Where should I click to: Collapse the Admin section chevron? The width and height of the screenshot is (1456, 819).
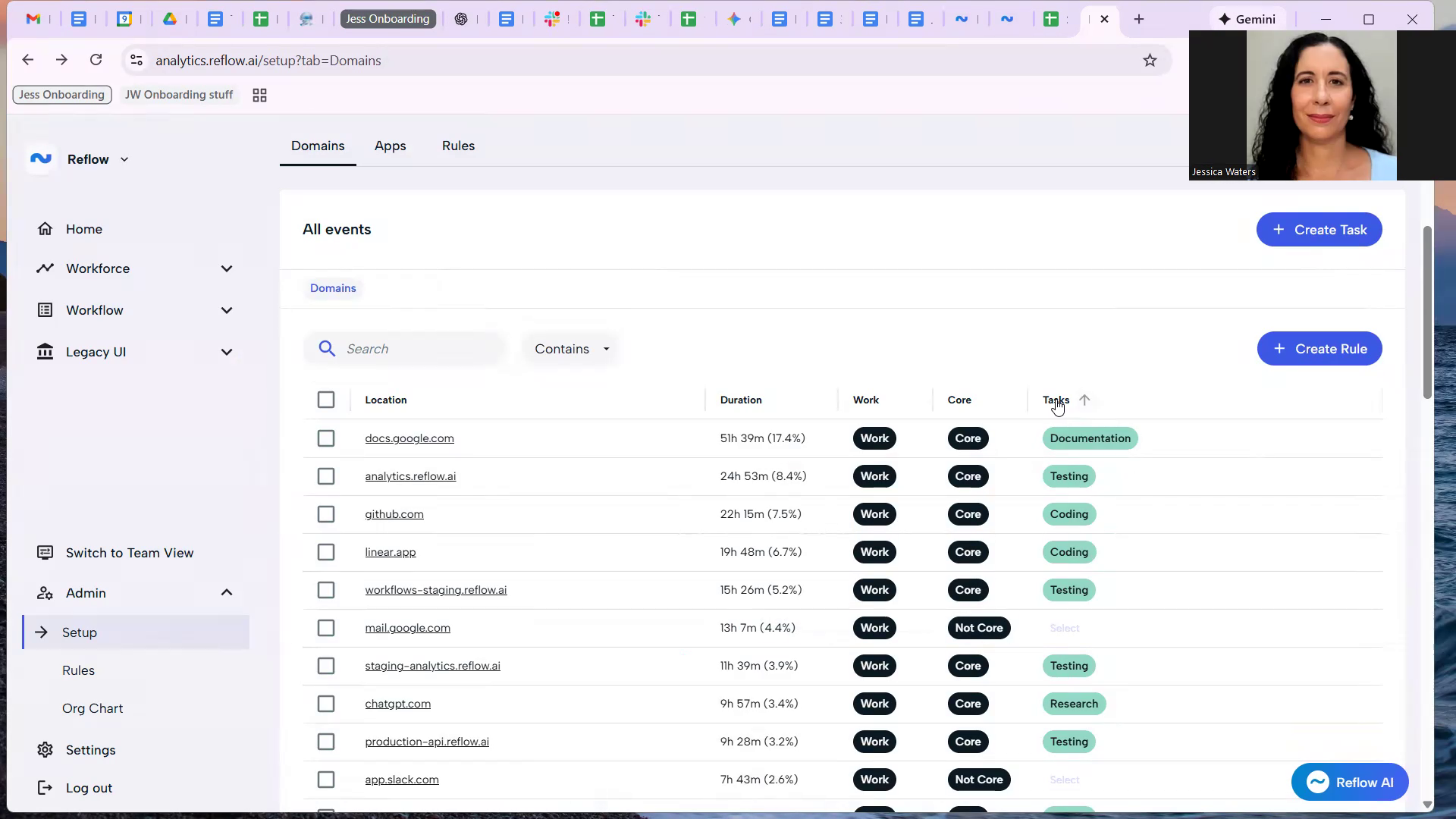click(x=227, y=593)
